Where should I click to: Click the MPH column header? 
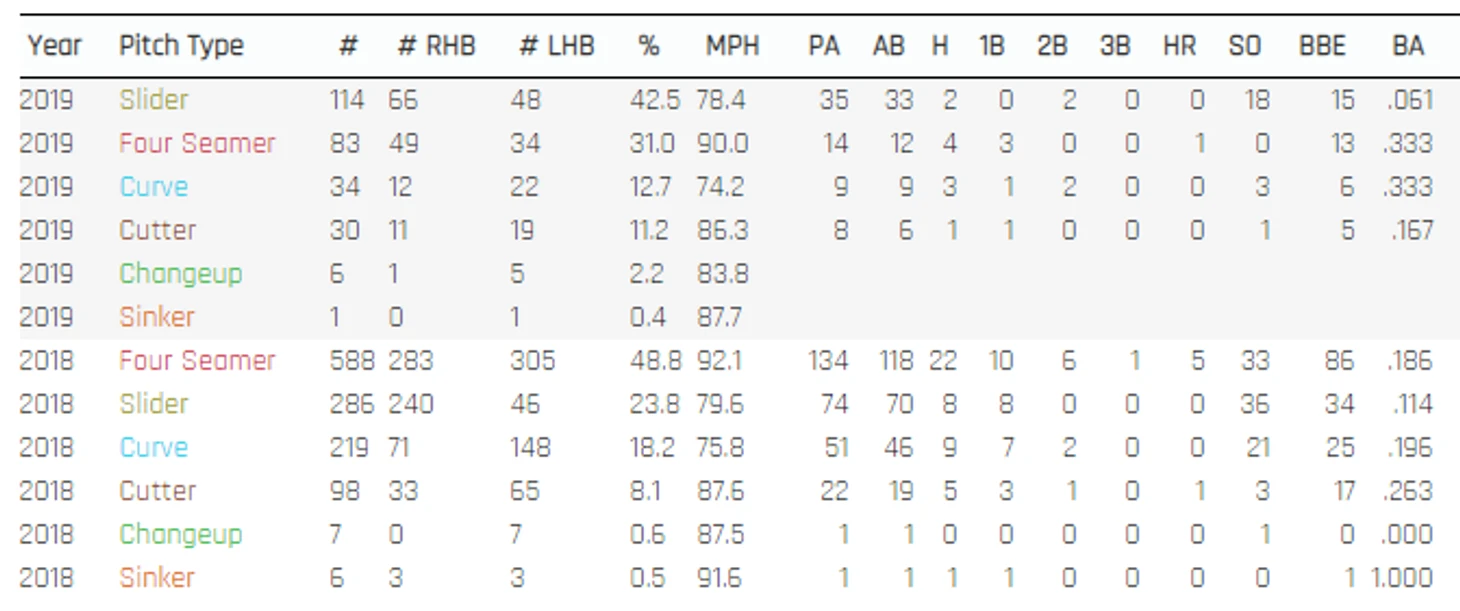click(x=732, y=46)
